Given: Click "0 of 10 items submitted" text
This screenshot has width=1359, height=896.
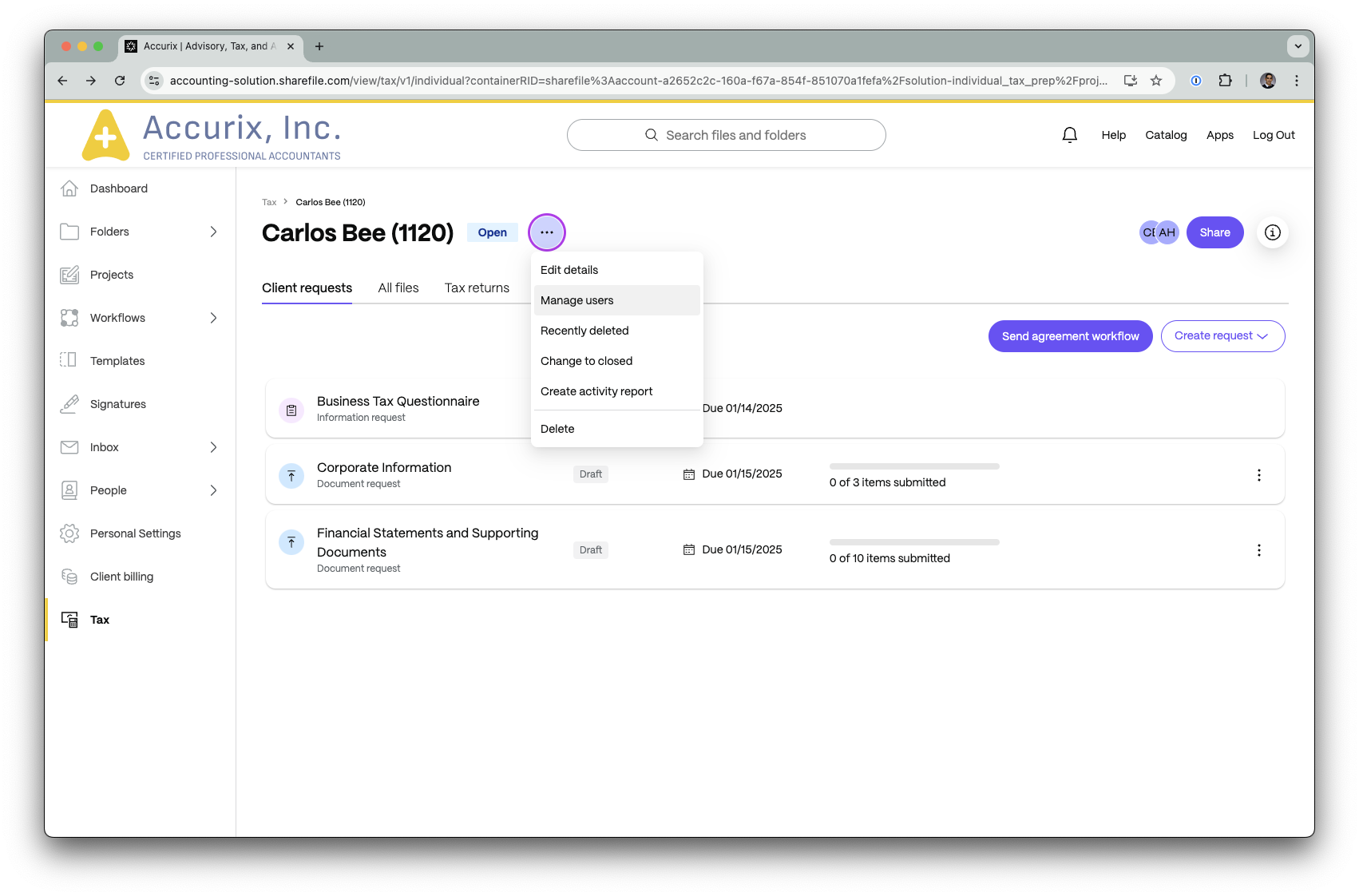Looking at the screenshot, I should (889, 558).
